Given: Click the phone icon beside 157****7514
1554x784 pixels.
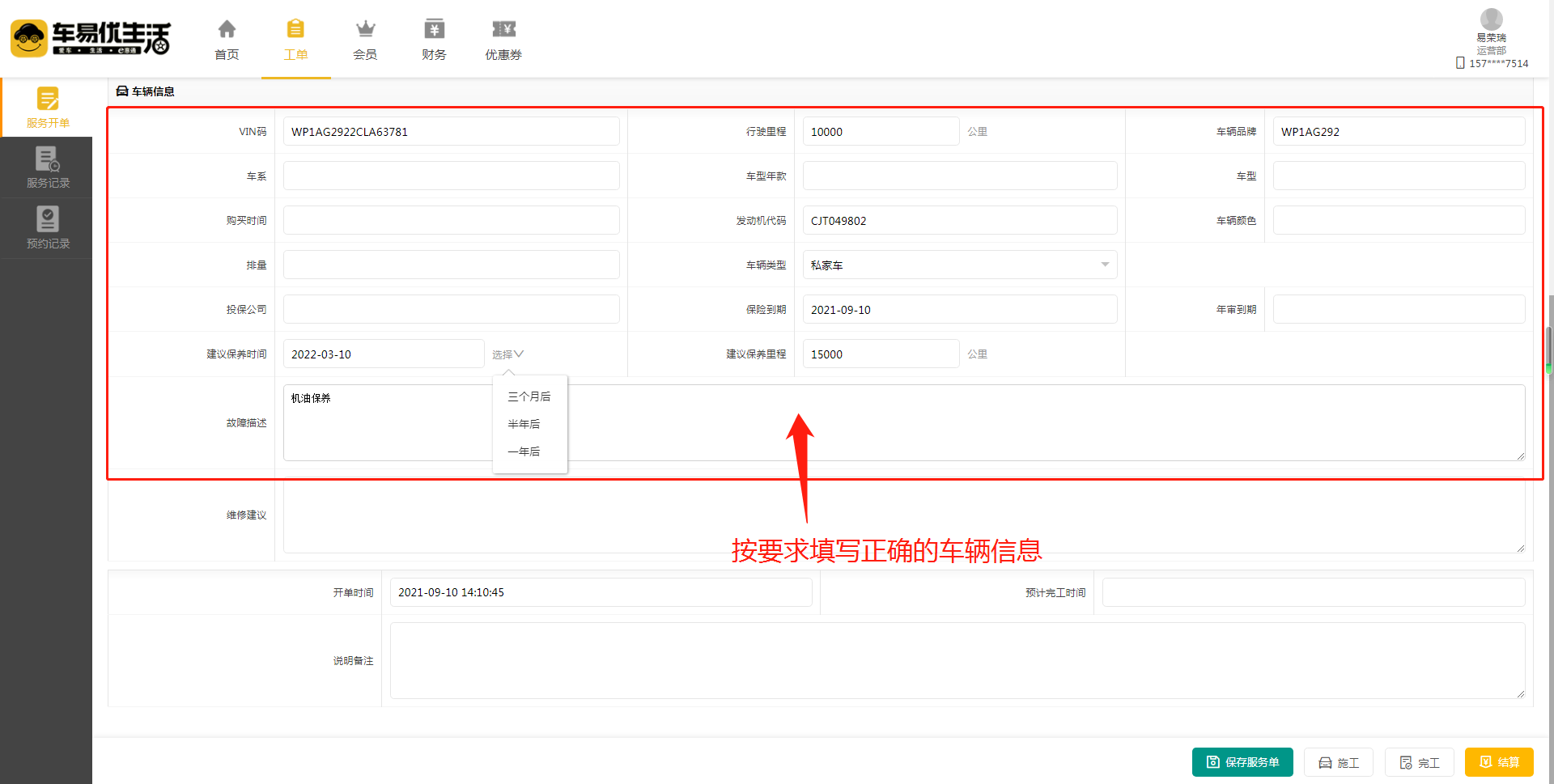Looking at the screenshot, I should pyautogui.click(x=1460, y=63).
